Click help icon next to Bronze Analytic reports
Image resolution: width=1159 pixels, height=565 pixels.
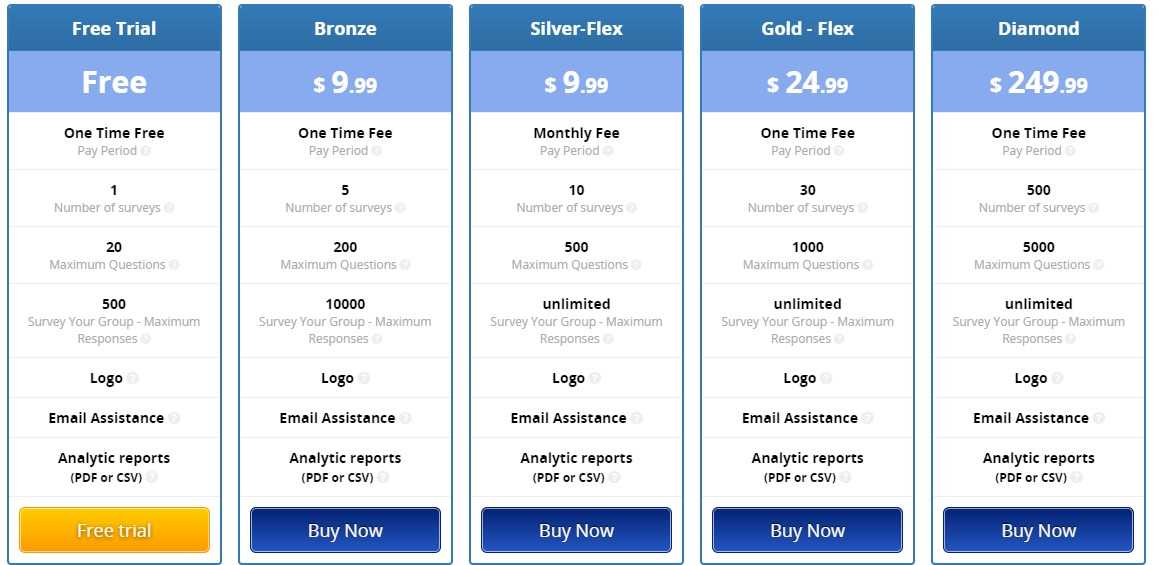tap(383, 478)
